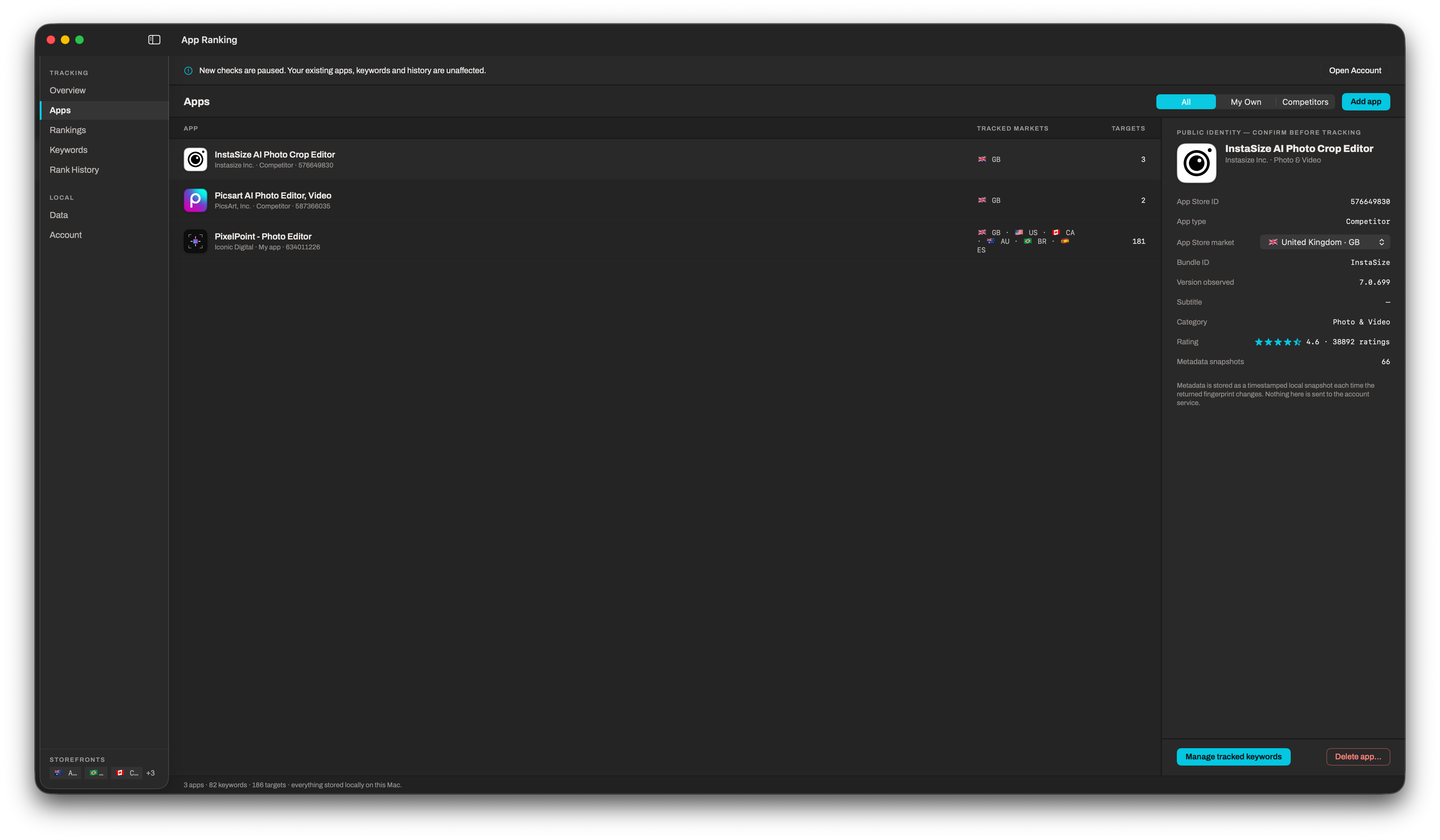Select the Picsart AI Photo Editor, Video row

(x=665, y=200)
